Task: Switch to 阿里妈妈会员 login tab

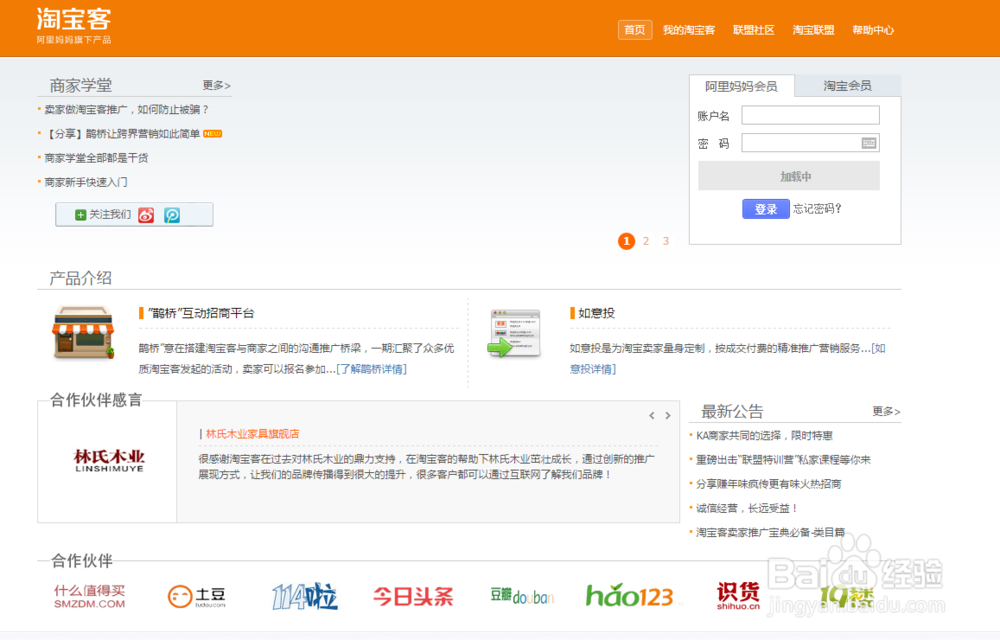Action: (742, 86)
